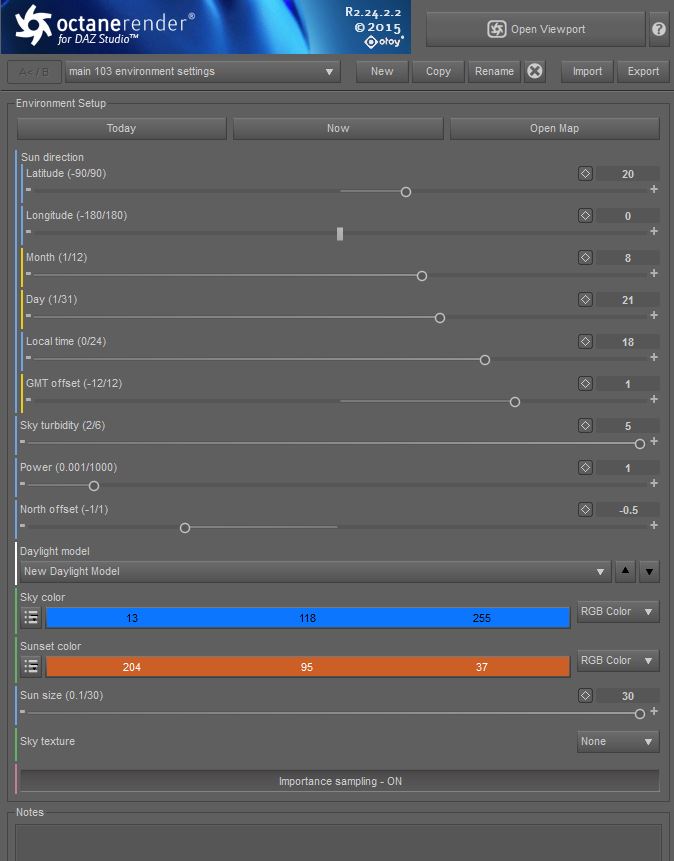This screenshot has width=674, height=861.
Task: Toggle the Importance sampling ON button
Action: click(339, 781)
